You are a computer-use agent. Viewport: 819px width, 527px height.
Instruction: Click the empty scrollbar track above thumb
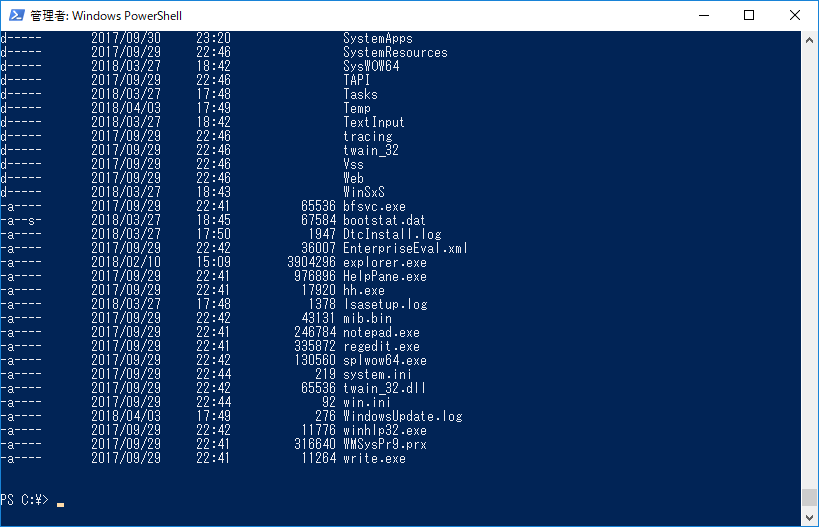[x=809, y=268]
